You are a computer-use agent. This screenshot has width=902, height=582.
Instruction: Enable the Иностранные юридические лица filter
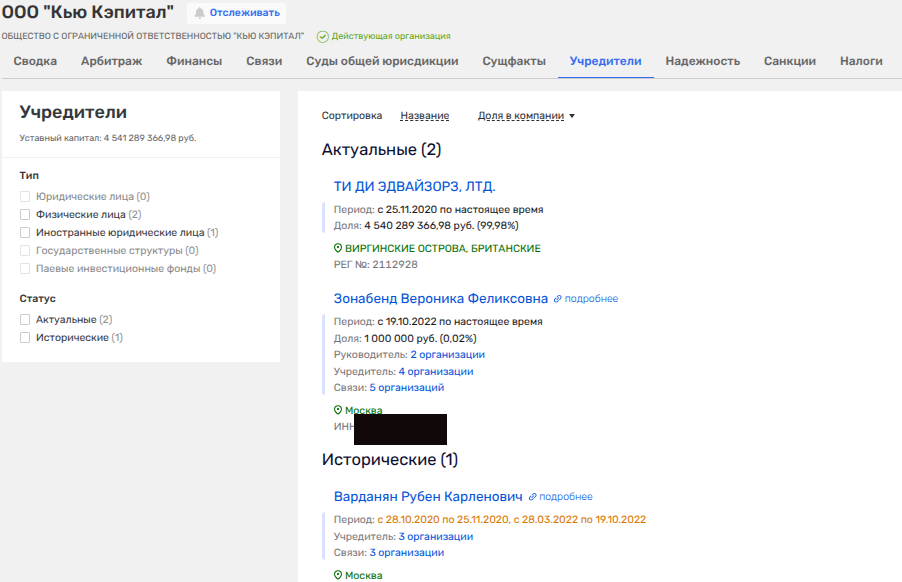[25, 232]
